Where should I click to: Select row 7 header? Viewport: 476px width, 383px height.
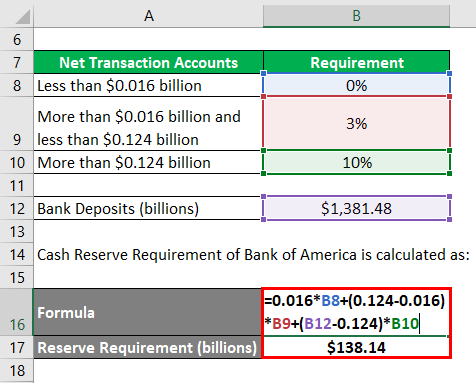17,62
